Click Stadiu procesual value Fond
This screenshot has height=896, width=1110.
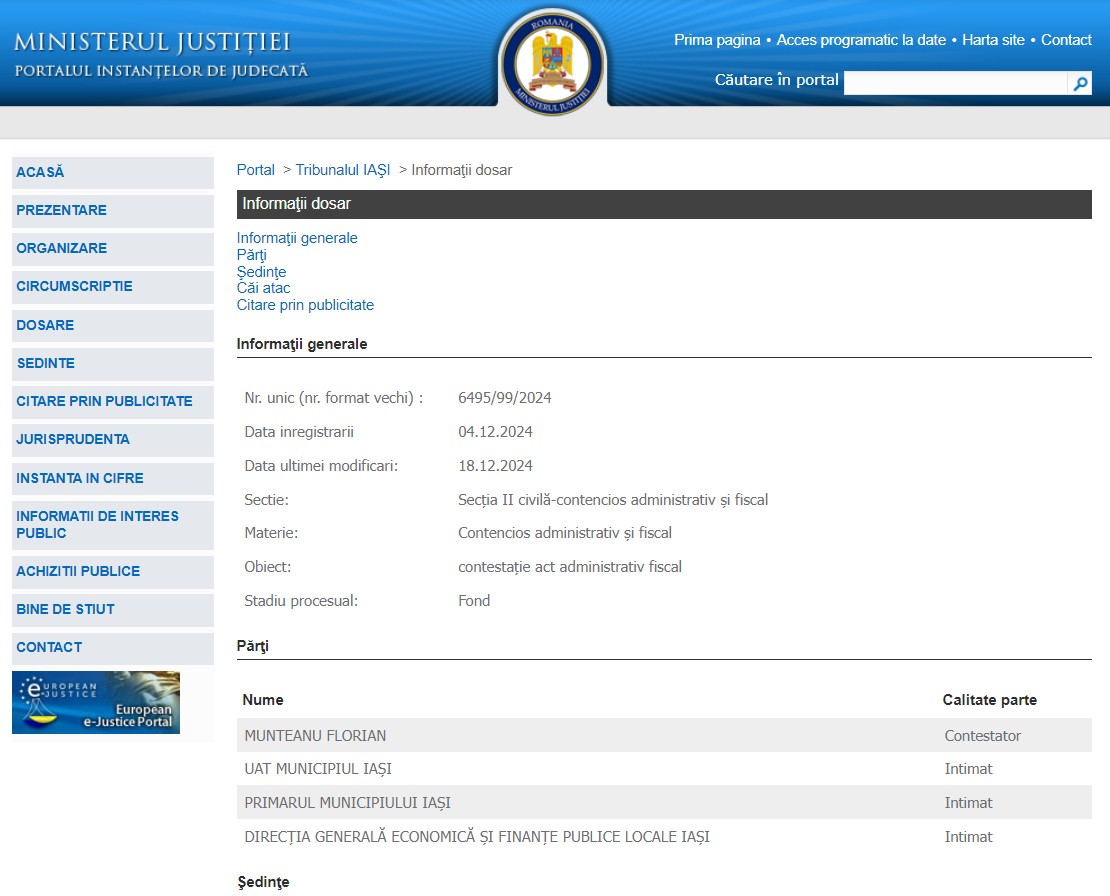point(474,601)
